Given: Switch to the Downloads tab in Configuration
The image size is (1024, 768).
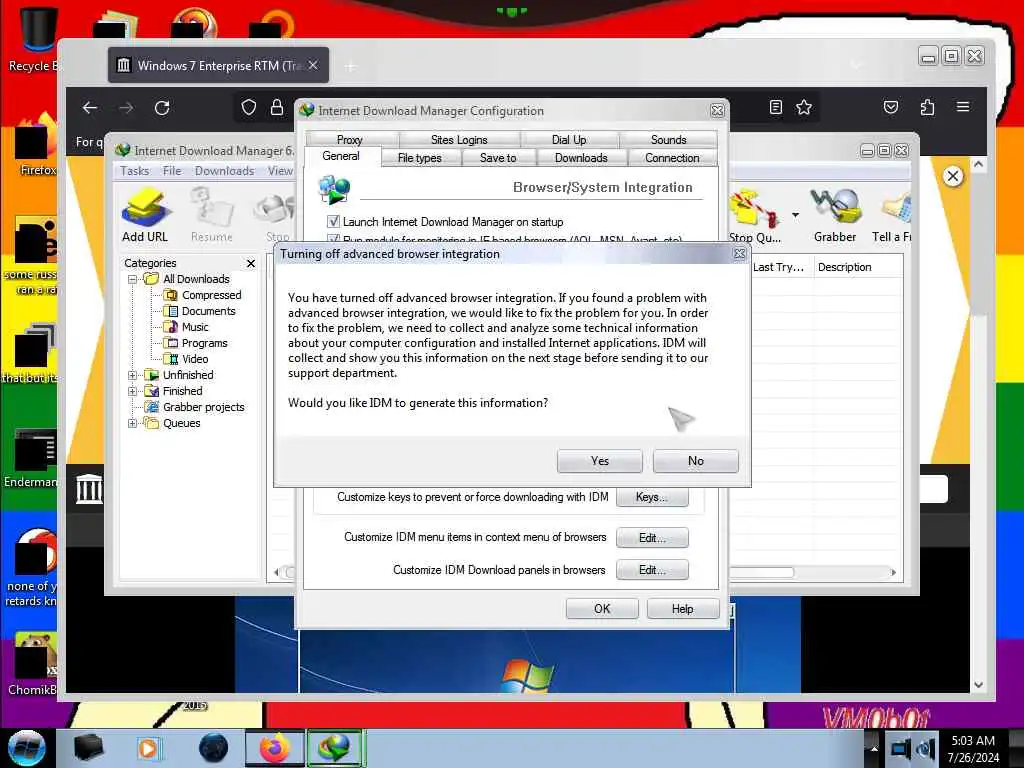Looking at the screenshot, I should pyautogui.click(x=581, y=158).
